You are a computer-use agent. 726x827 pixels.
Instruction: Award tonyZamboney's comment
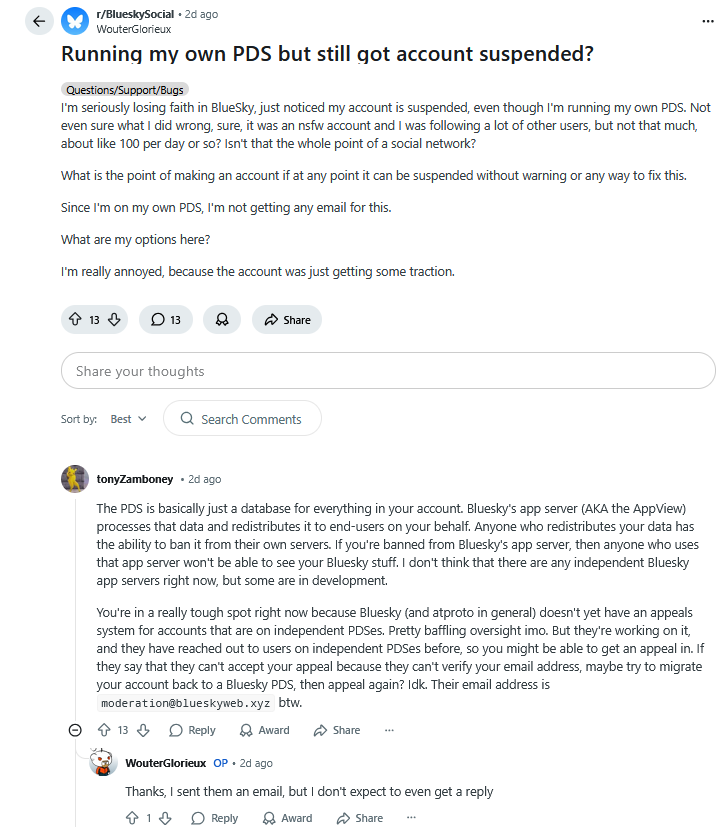click(264, 730)
